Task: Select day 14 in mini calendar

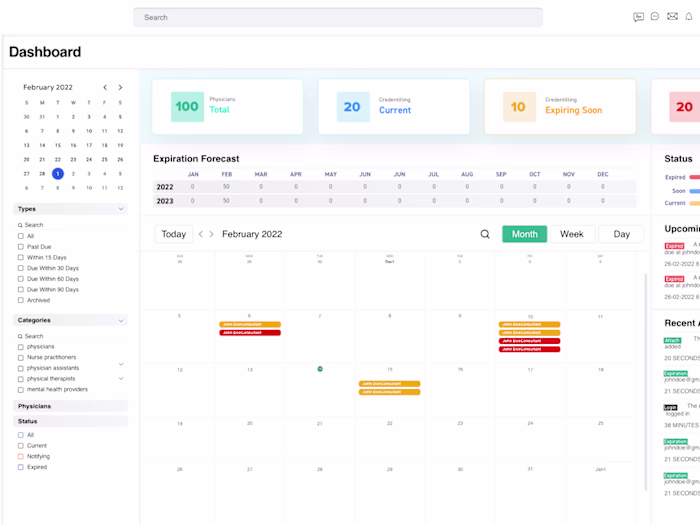Action: pos(42,145)
